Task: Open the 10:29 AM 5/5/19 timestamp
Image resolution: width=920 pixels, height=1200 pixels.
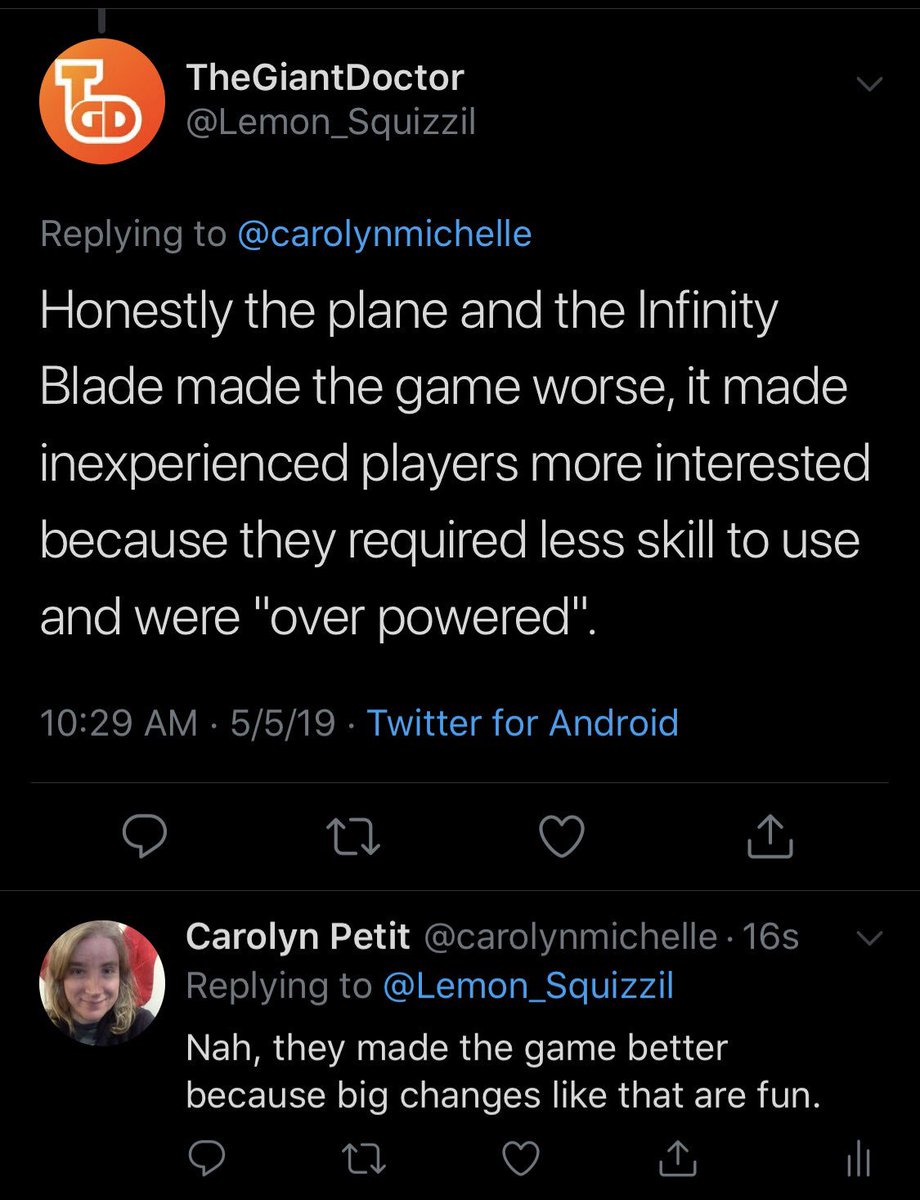Action: 188,722
